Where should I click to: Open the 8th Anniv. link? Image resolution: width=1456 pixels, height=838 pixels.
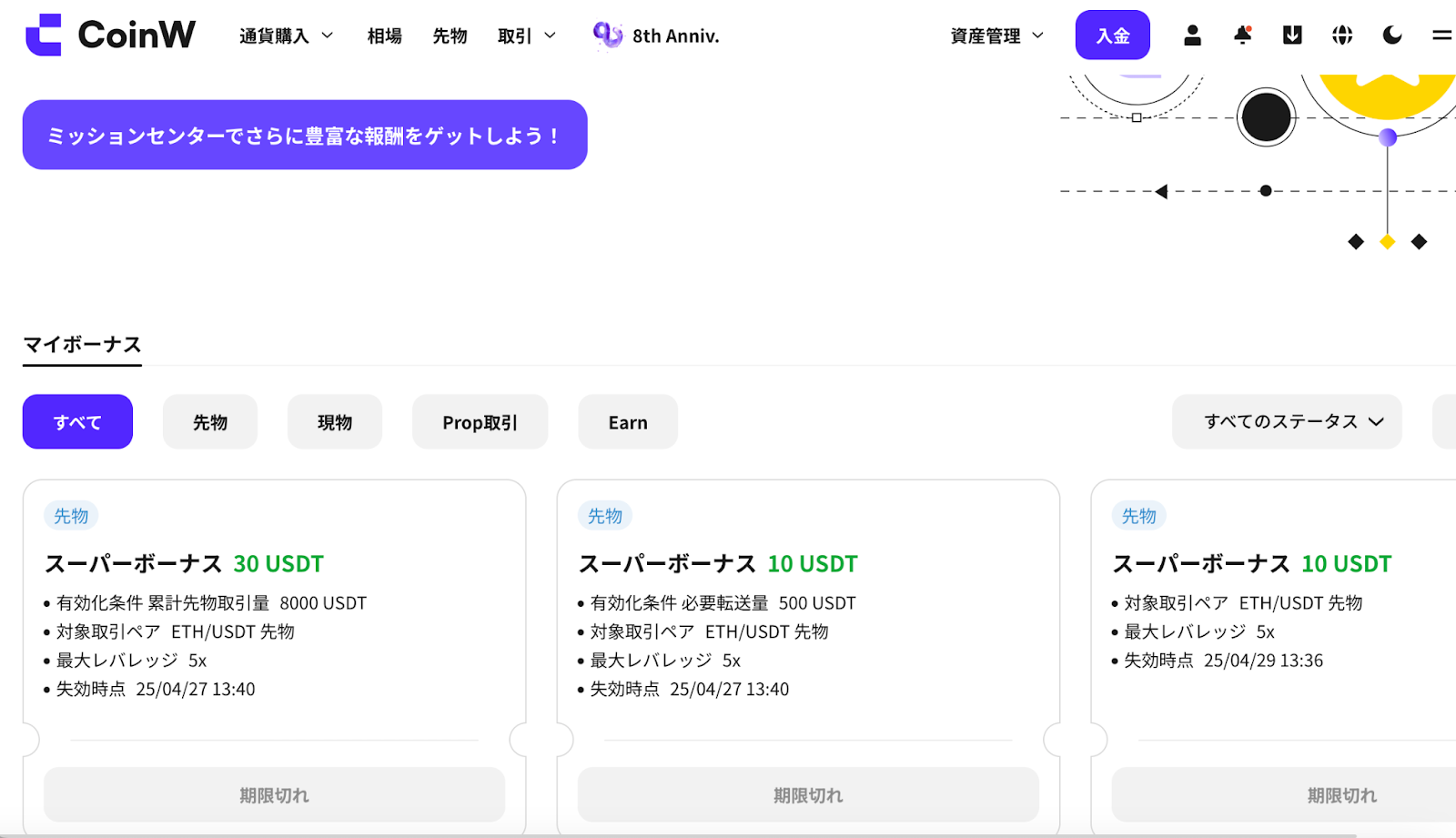676,36
